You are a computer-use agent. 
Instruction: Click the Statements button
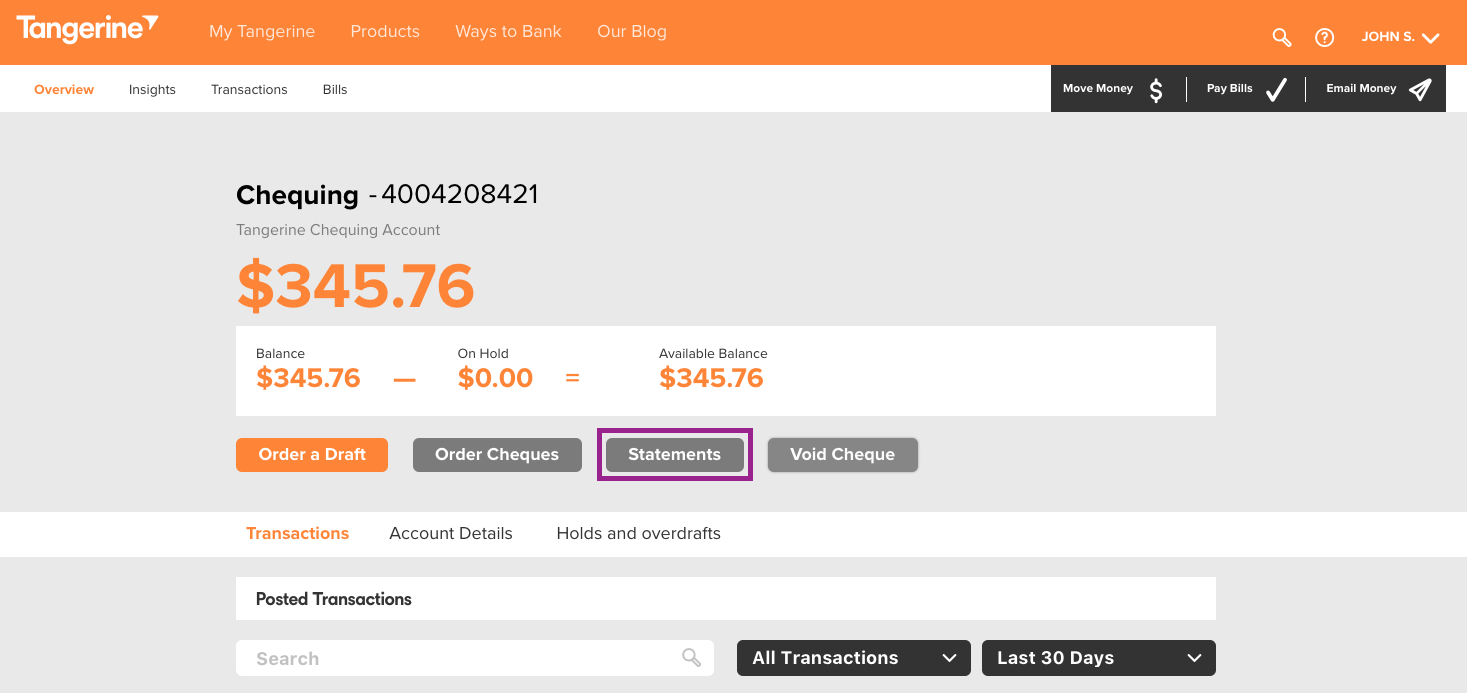pos(674,454)
